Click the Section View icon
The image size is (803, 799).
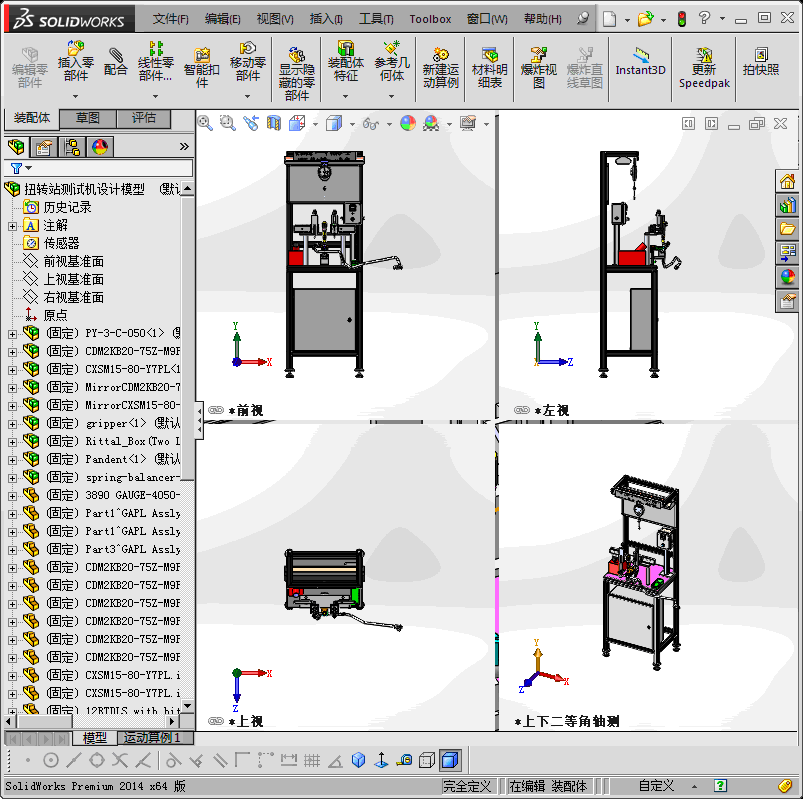273,123
